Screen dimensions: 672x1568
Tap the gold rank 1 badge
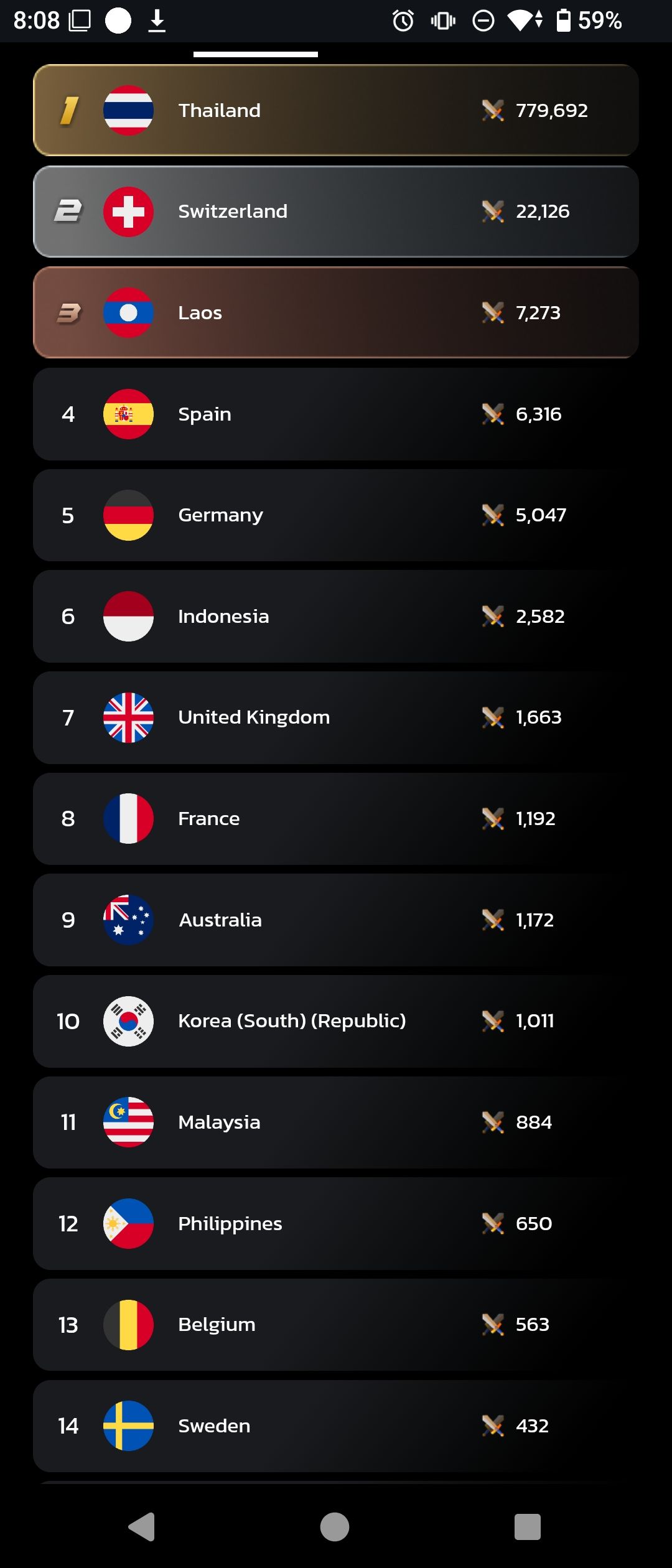coord(69,111)
